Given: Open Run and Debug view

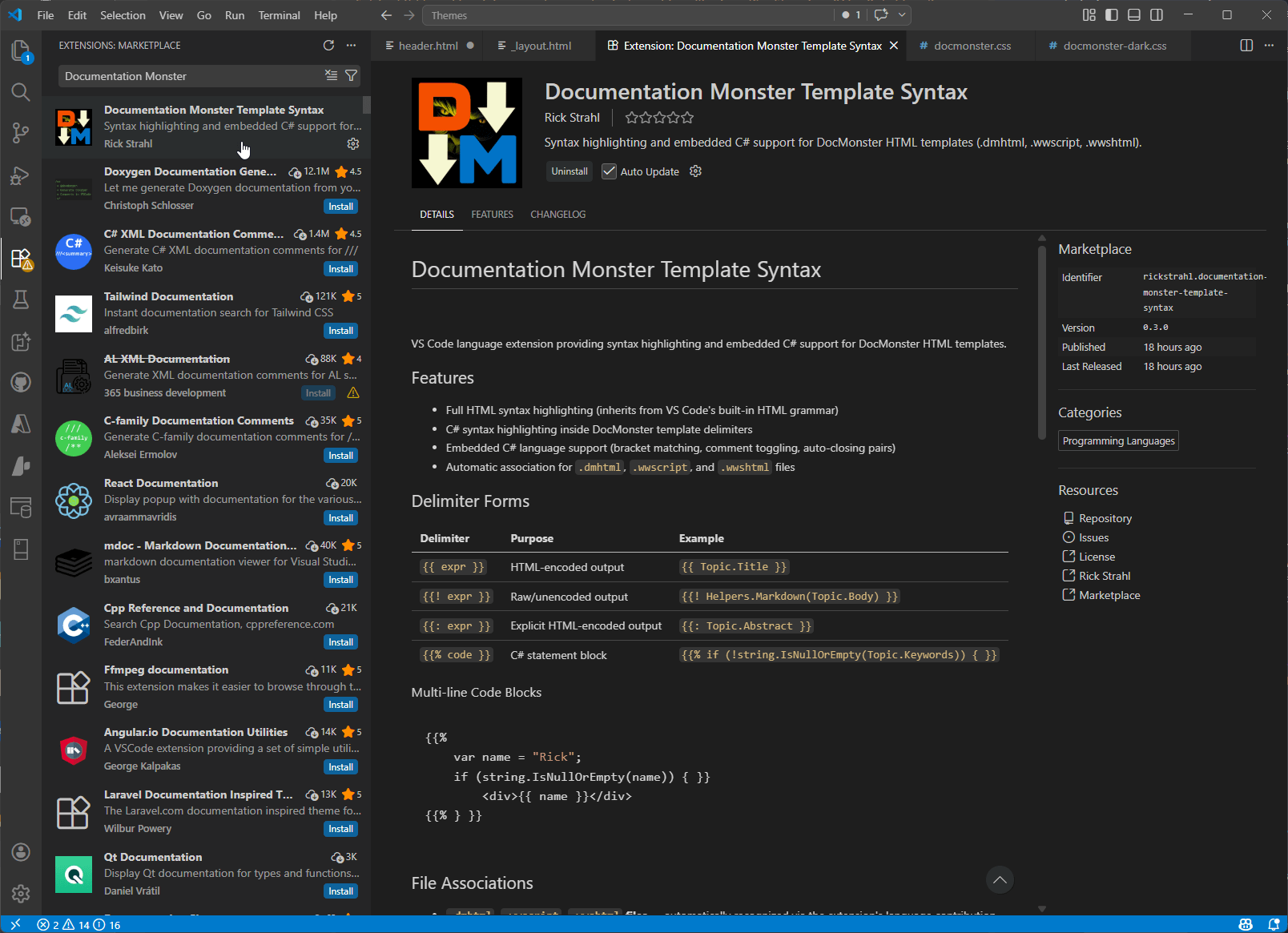Looking at the screenshot, I should pos(21,175).
